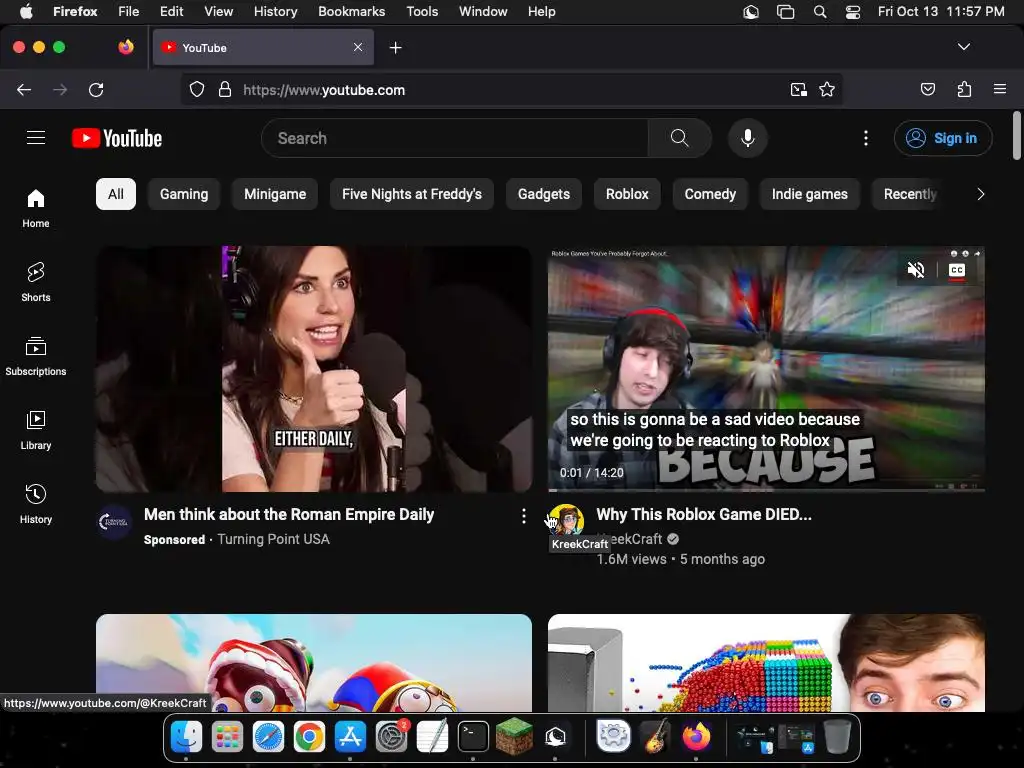Click the site security padlock icon

coord(225,89)
